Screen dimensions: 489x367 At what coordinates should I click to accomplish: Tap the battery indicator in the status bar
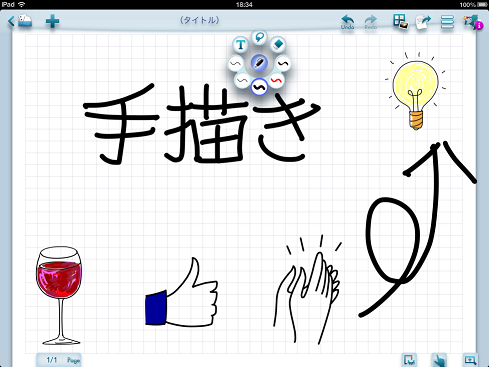click(x=482, y=4)
